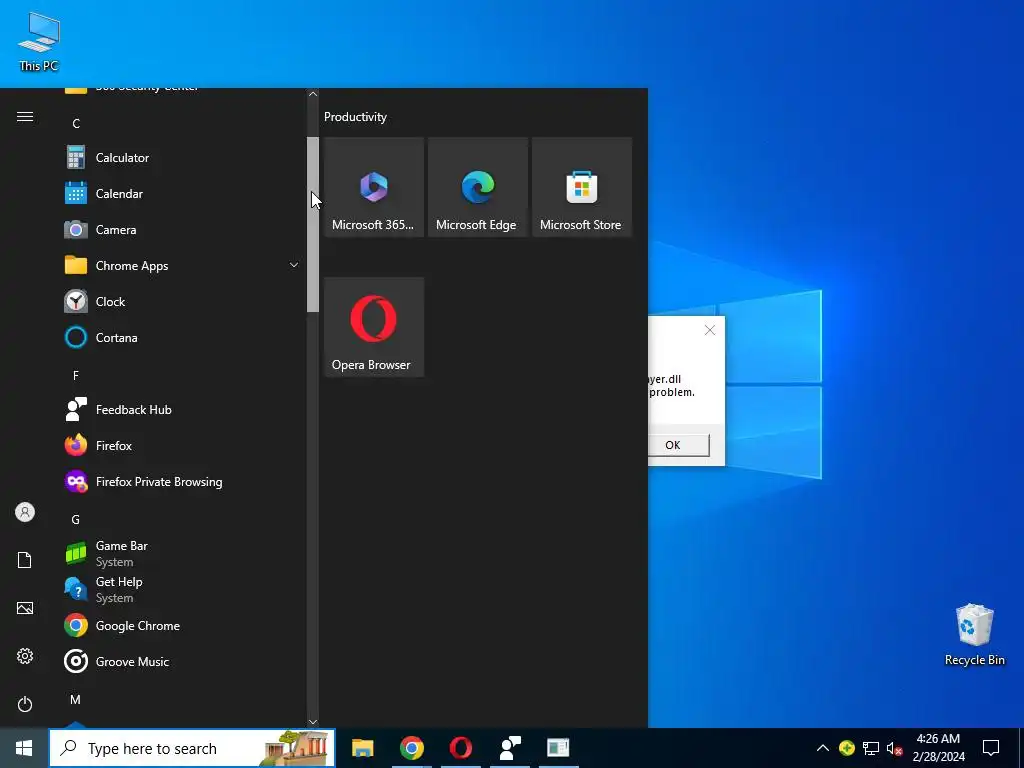Click the app list scroll down arrow

coord(313,722)
